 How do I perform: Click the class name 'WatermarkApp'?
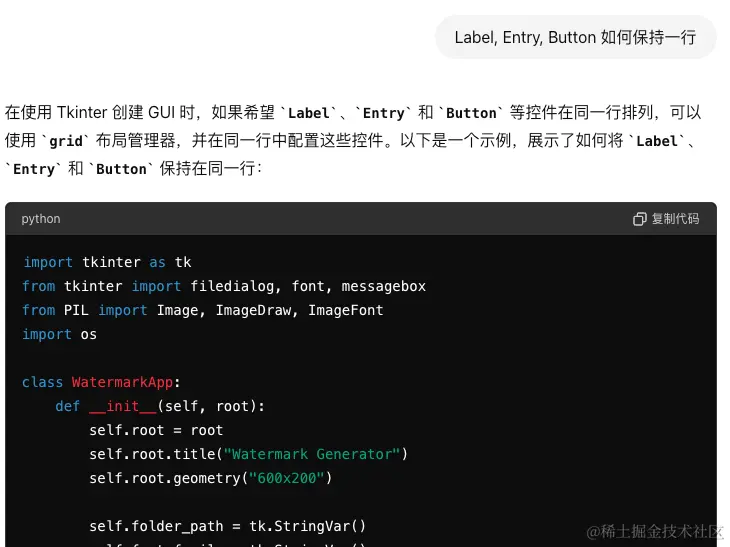point(122,382)
